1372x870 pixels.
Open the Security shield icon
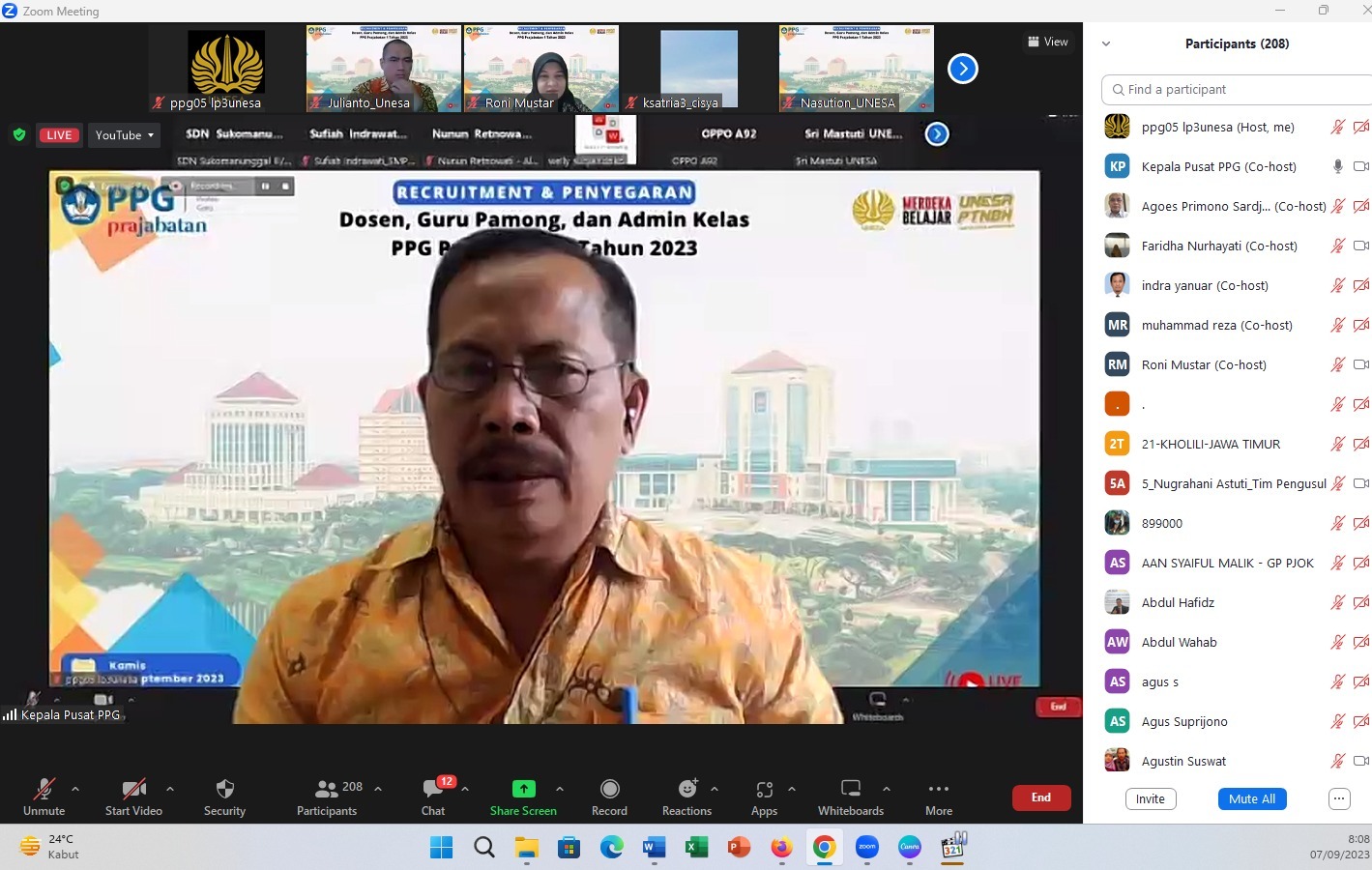click(x=225, y=789)
